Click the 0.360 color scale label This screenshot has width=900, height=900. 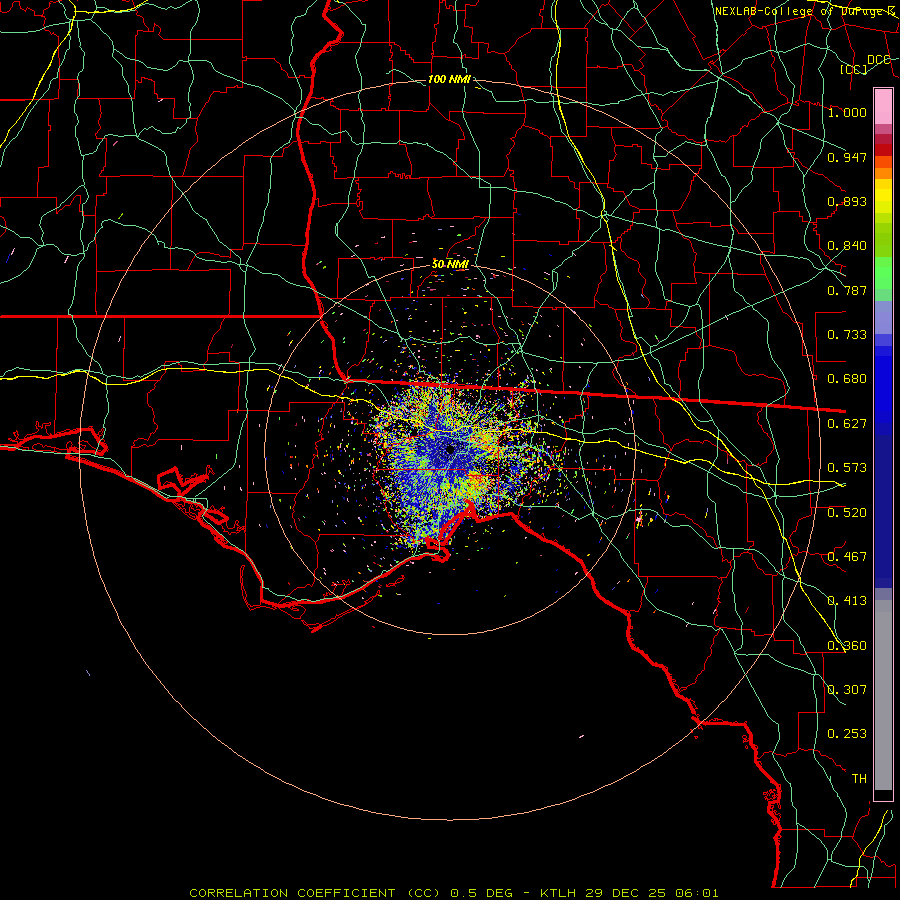[x=847, y=646]
